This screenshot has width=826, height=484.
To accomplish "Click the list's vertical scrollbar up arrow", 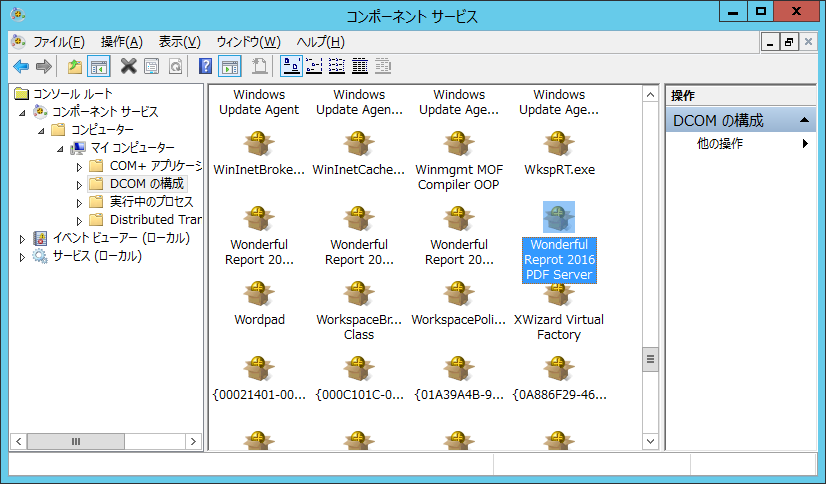I will [650, 95].
